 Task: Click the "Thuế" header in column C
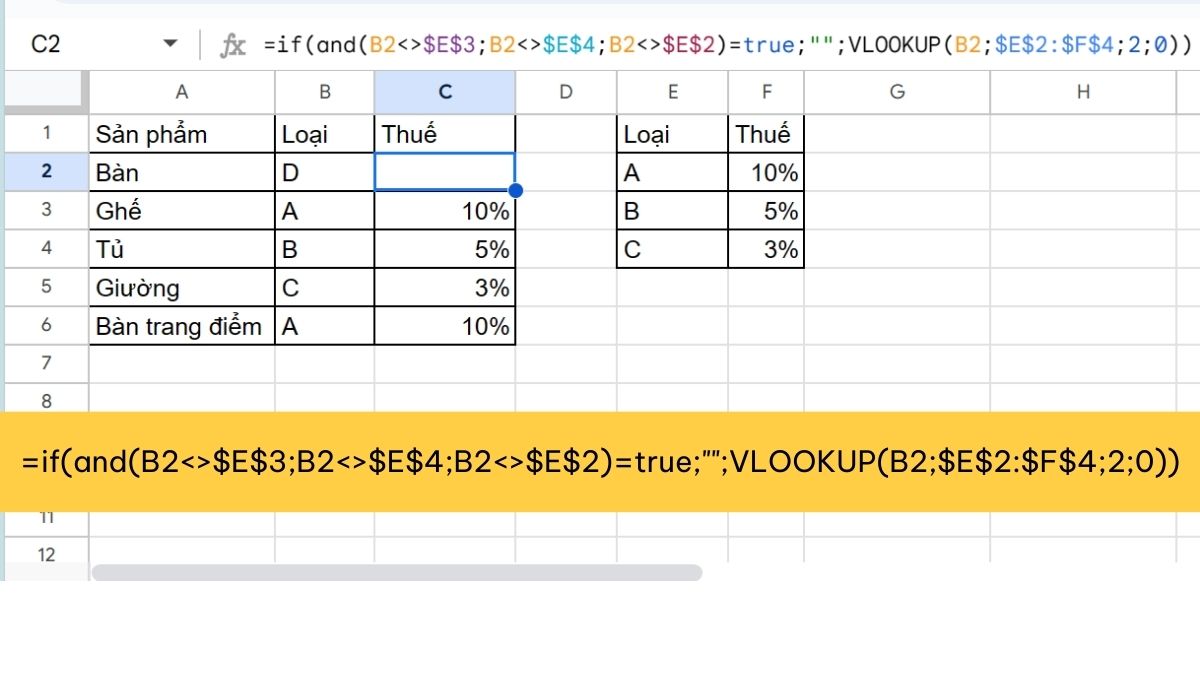coord(446,134)
